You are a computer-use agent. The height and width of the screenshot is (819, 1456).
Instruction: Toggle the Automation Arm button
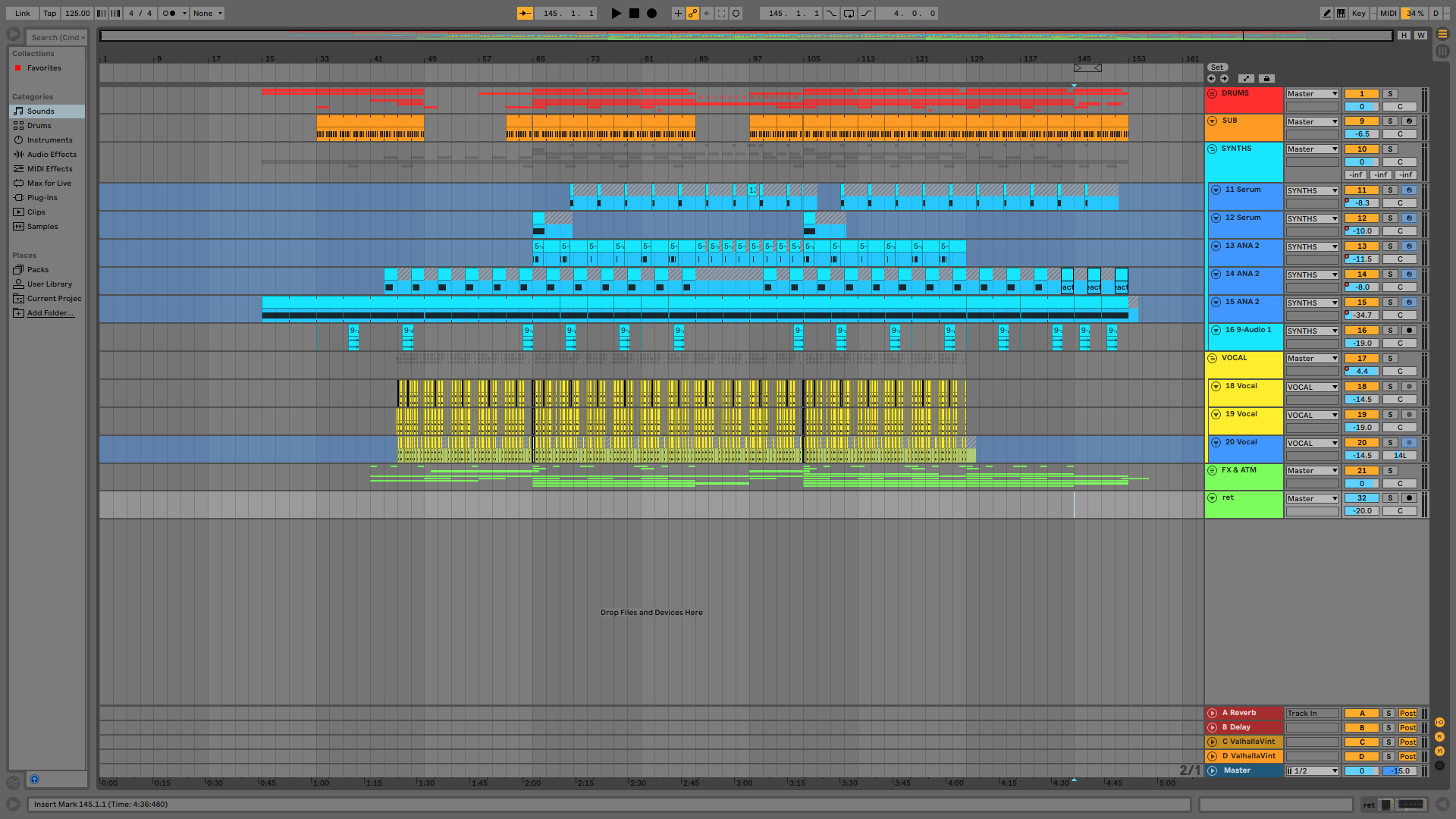click(692, 13)
